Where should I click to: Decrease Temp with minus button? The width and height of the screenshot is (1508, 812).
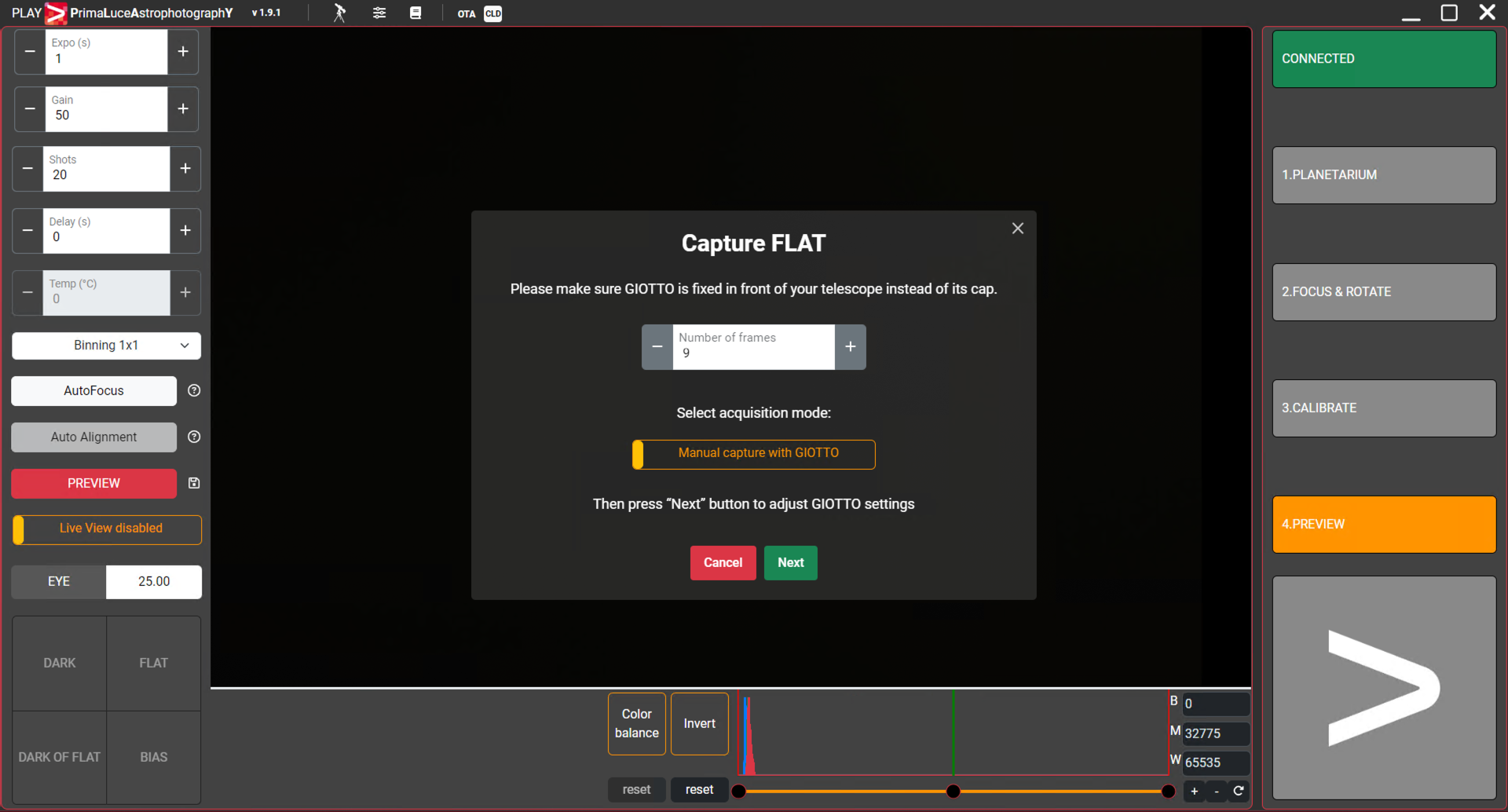pyautogui.click(x=27, y=293)
